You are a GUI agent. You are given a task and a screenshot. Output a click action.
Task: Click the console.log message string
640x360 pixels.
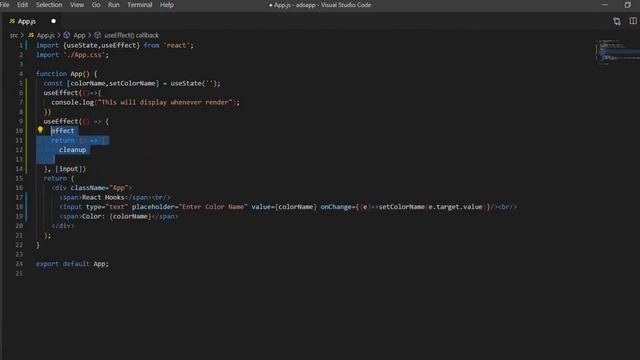click(165, 102)
